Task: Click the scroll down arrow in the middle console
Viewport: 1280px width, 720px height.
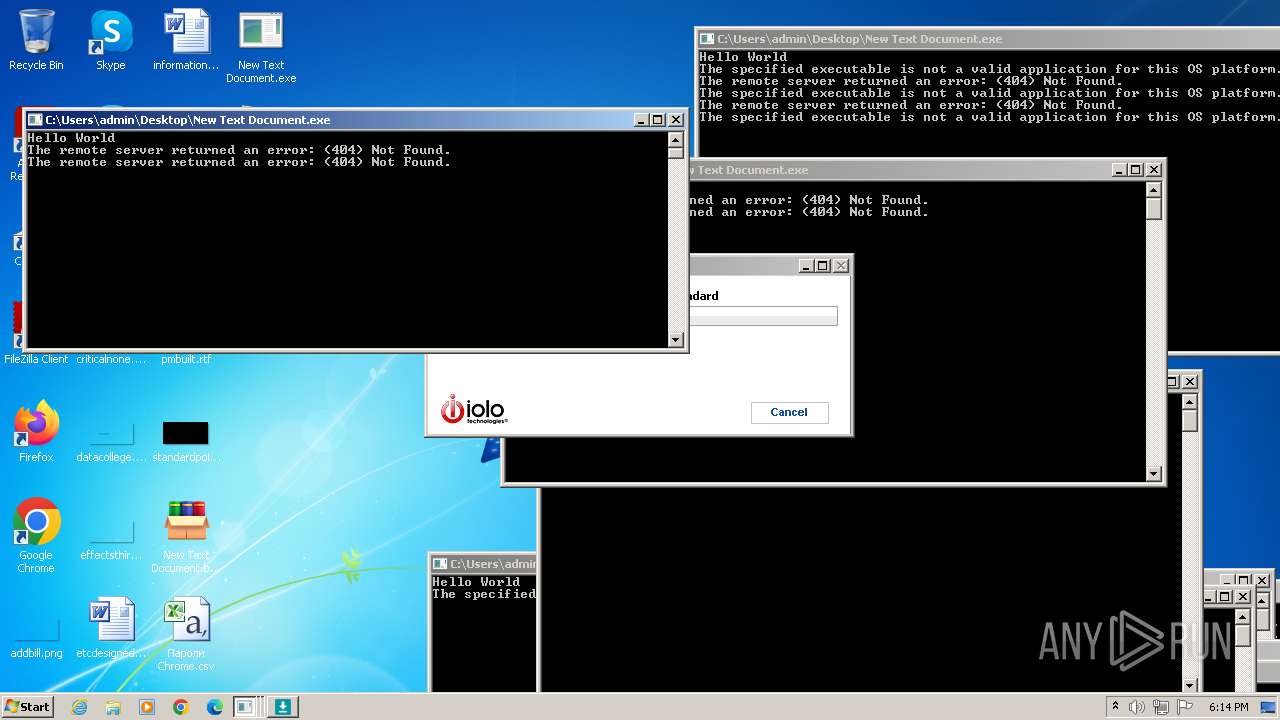Action: click(x=1153, y=474)
